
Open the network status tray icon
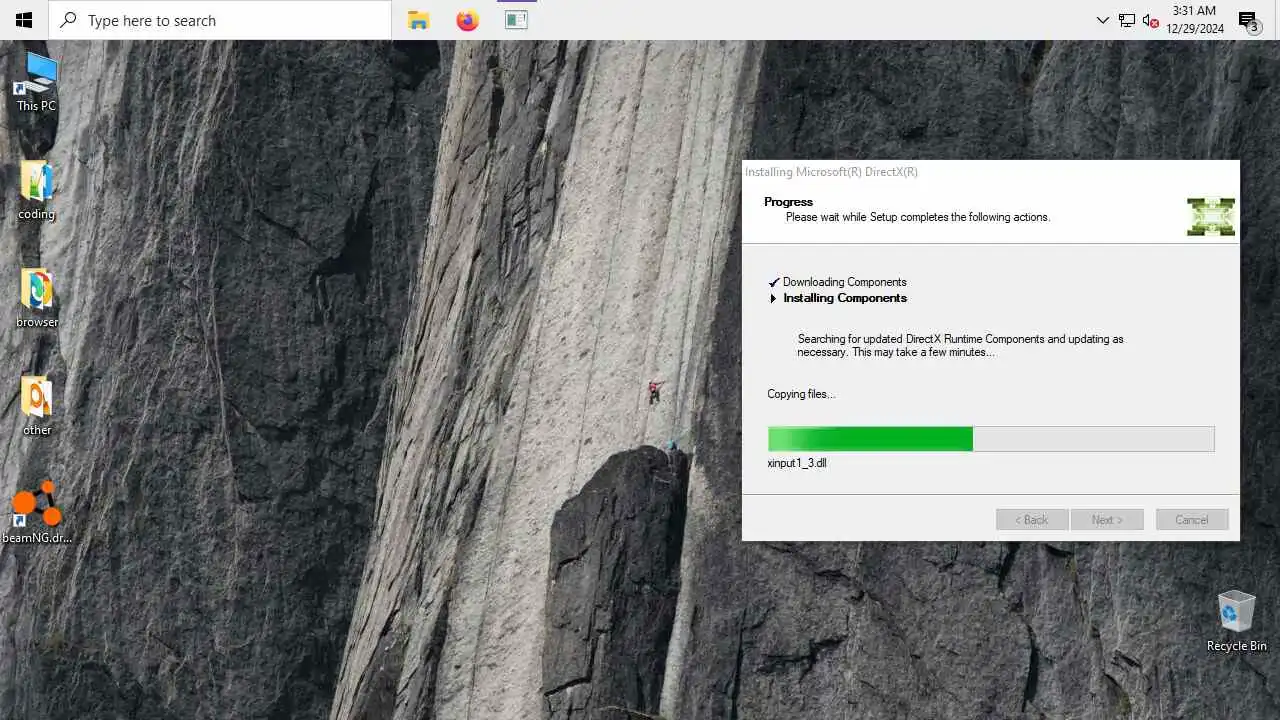1127,20
